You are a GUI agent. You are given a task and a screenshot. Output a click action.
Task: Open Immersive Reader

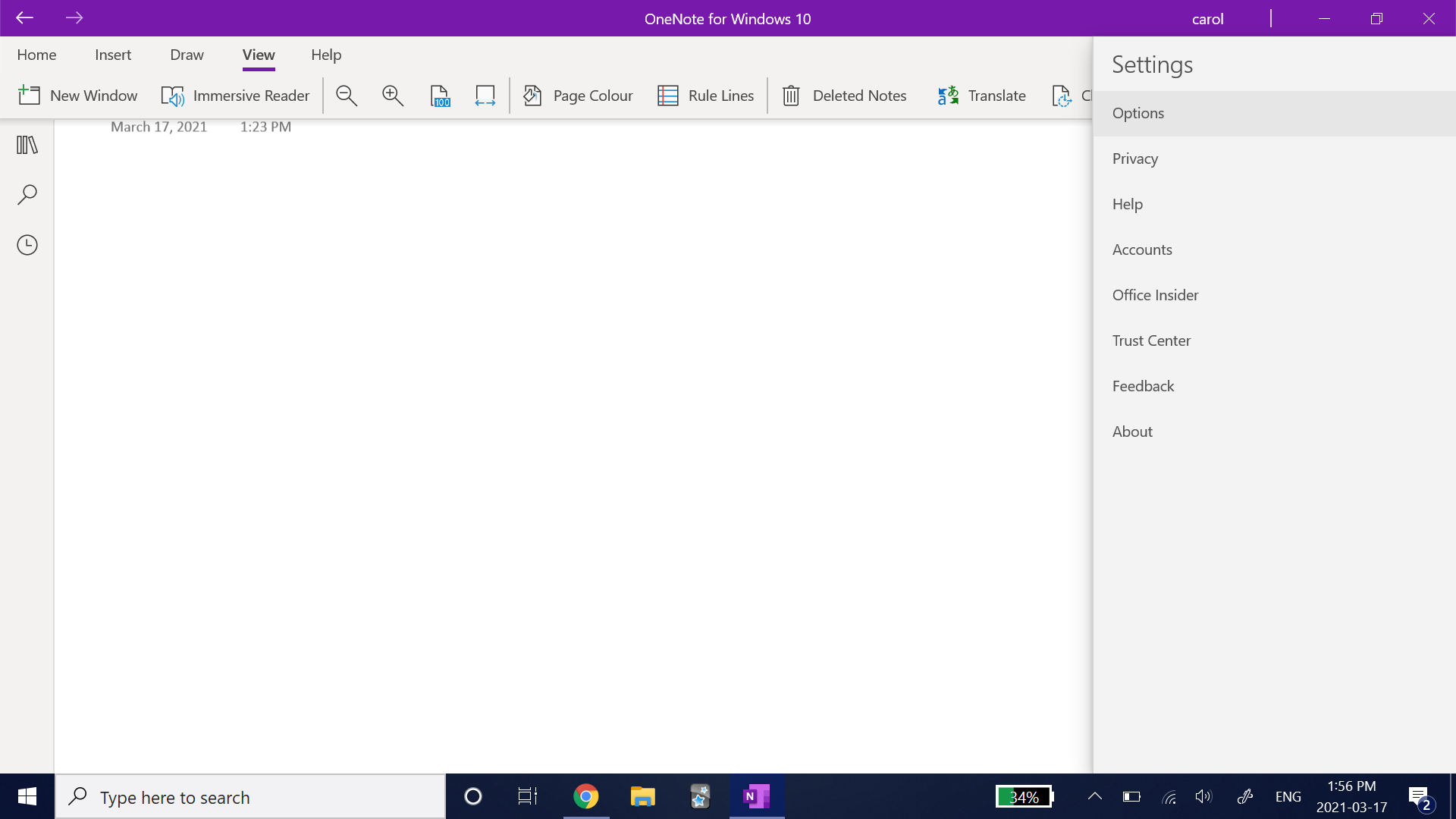point(236,96)
